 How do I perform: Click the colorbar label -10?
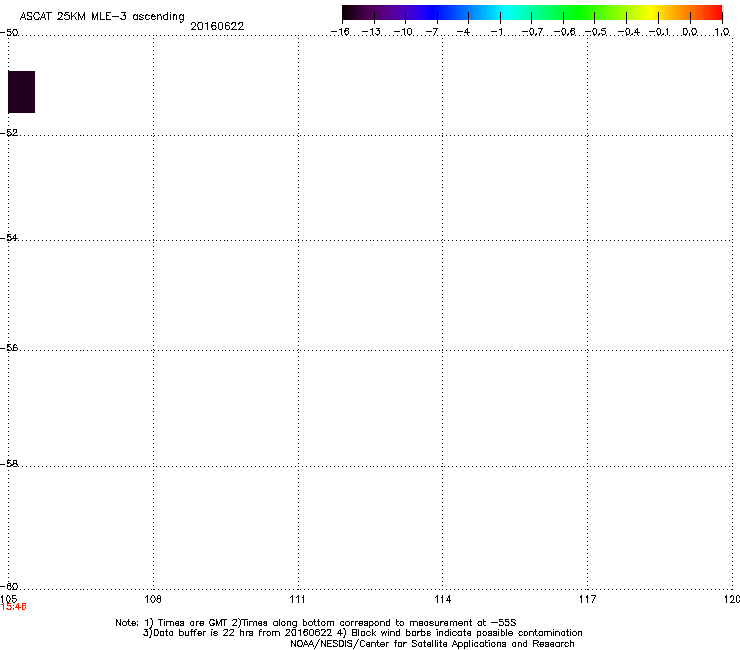click(403, 32)
